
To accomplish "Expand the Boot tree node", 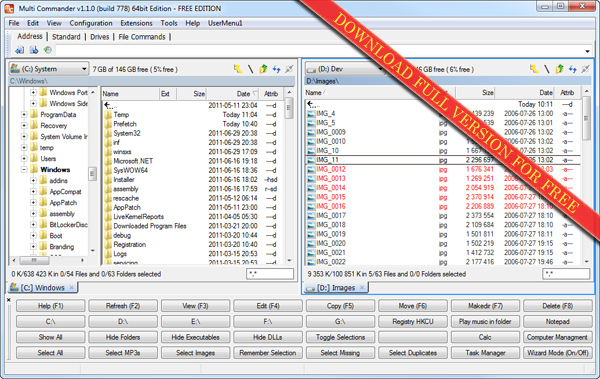I will (x=33, y=236).
